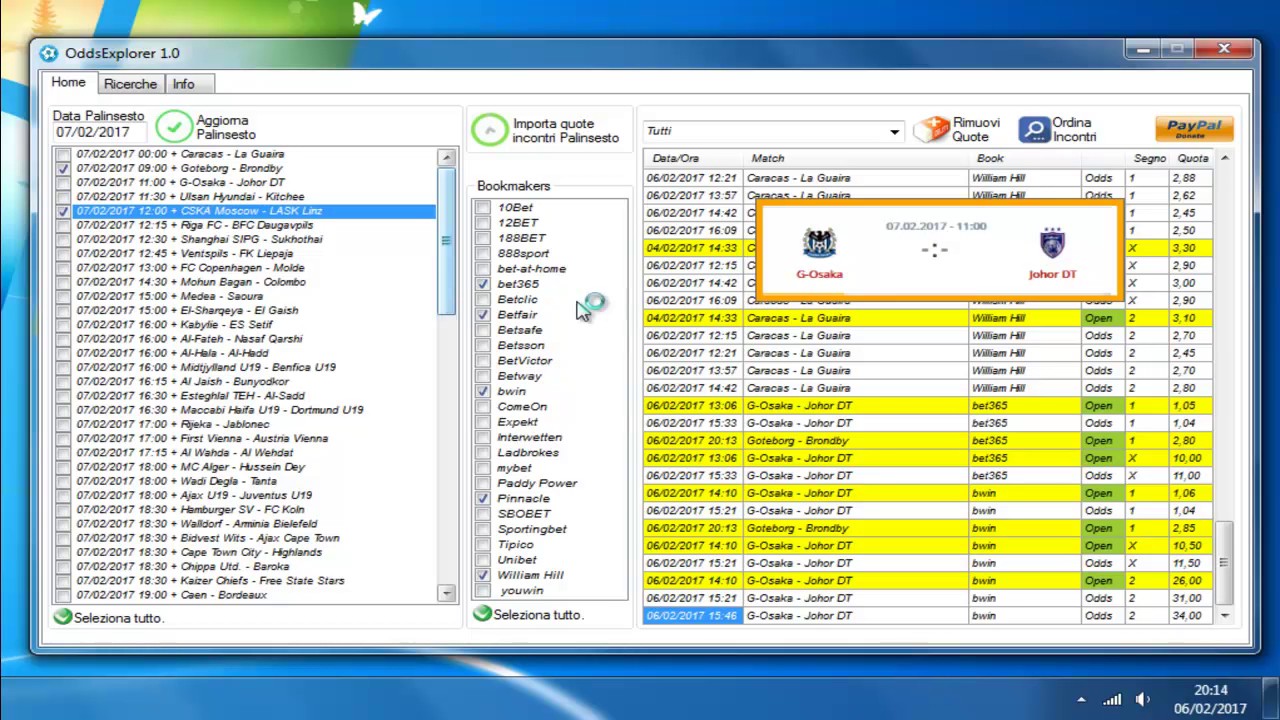The image size is (1280, 720).
Task: Click match list scroll down arrow
Action: (x=446, y=594)
